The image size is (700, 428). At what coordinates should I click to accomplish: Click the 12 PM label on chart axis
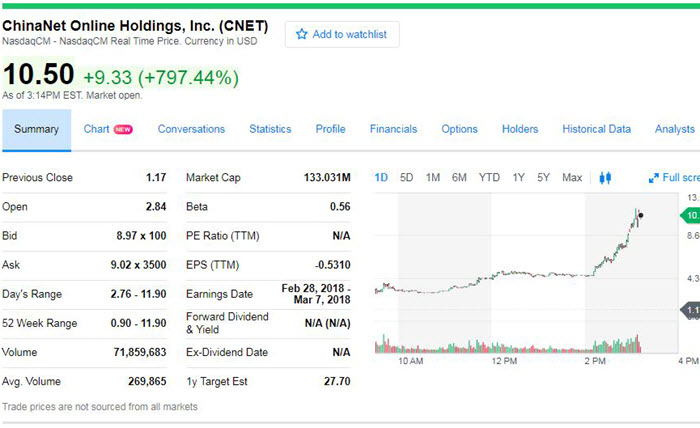click(504, 361)
